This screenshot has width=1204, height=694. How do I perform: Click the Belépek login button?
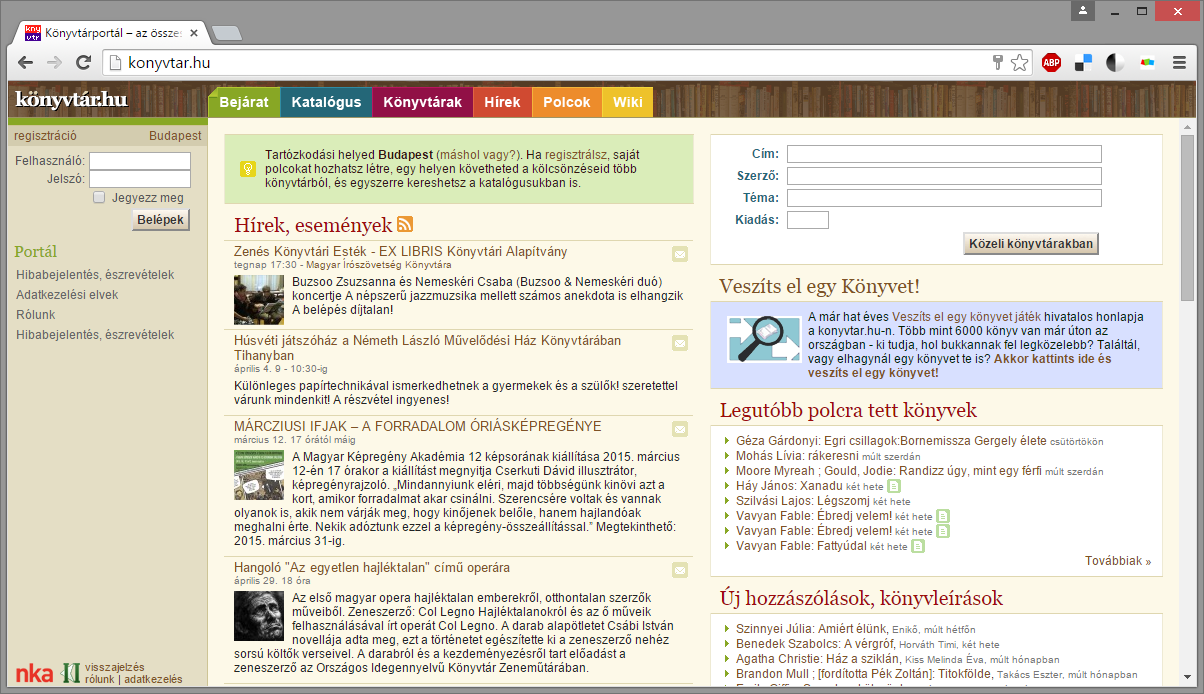coord(161,220)
